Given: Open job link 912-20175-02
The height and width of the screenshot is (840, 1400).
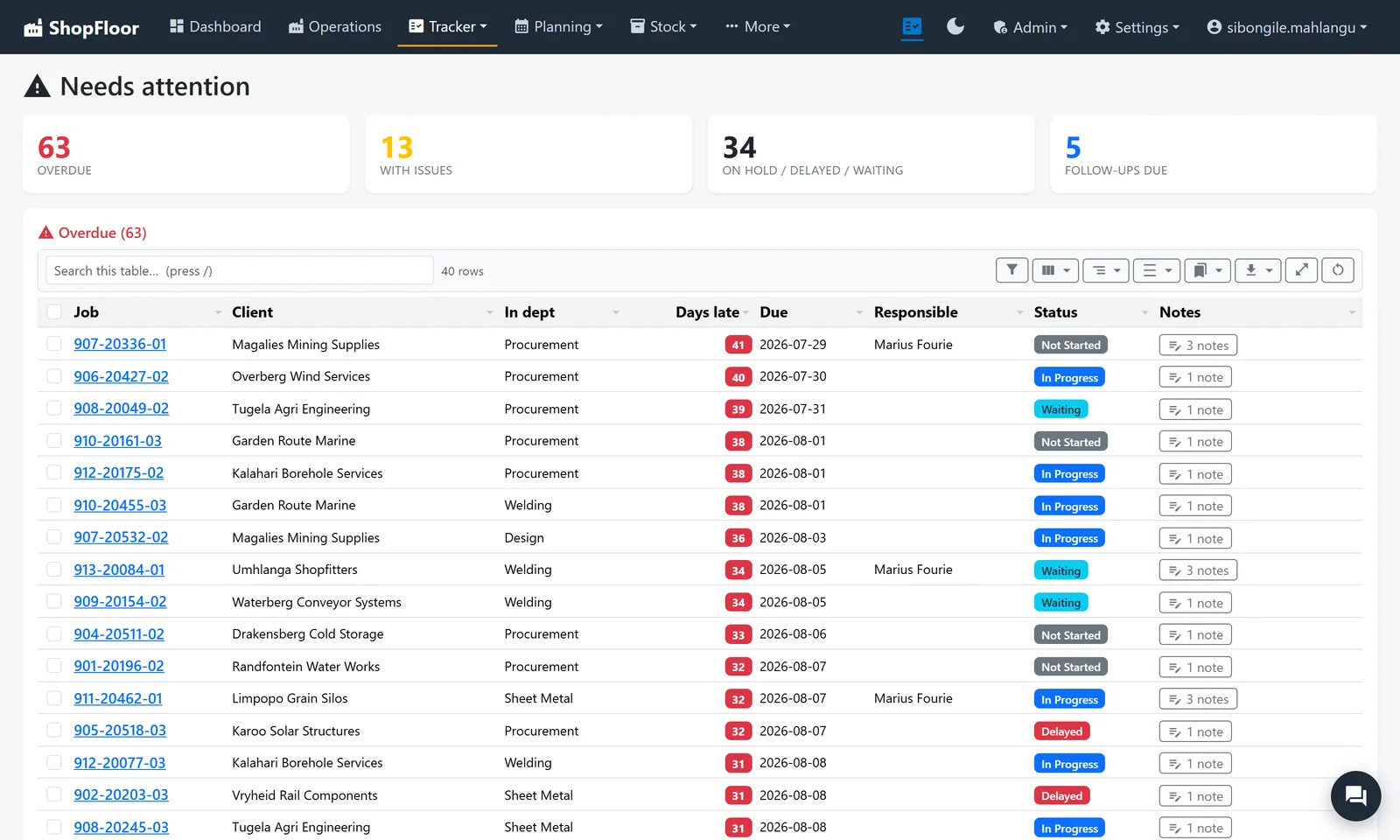Looking at the screenshot, I should coord(119,473).
